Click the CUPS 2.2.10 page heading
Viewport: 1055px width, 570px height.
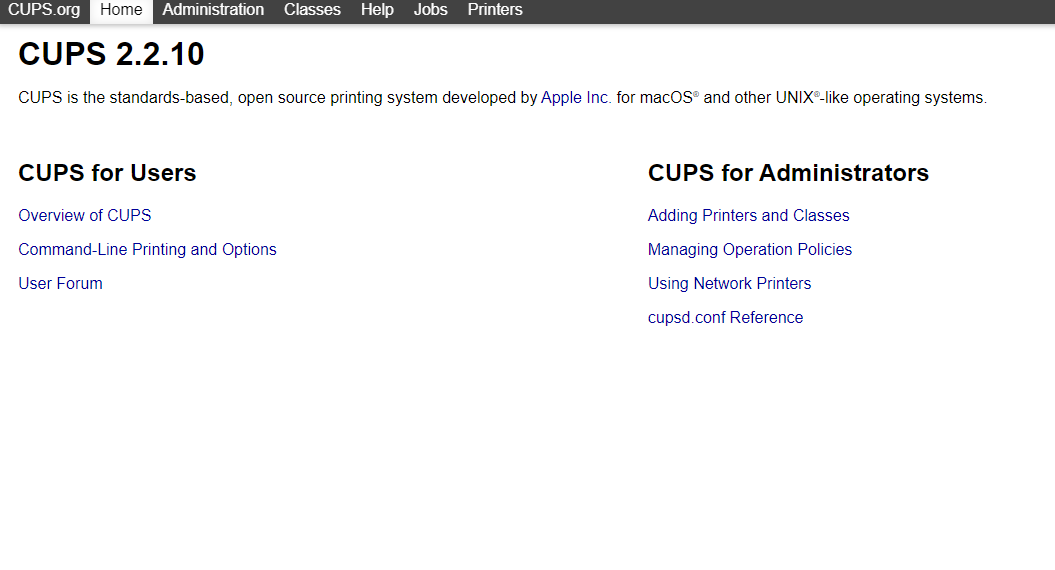[x=111, y=54]
